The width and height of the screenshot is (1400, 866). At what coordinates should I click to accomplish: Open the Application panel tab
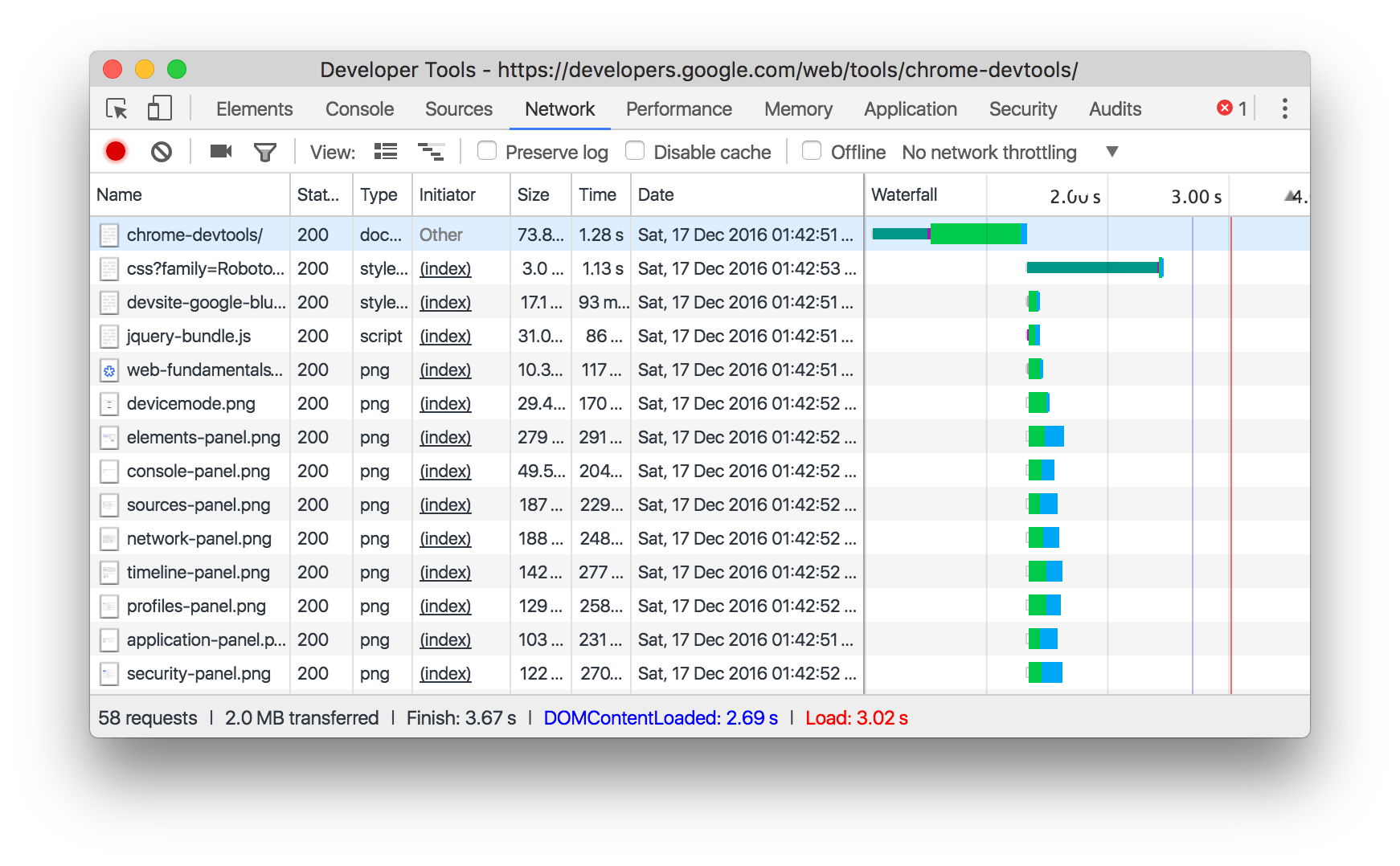click(x=909, y=108)
